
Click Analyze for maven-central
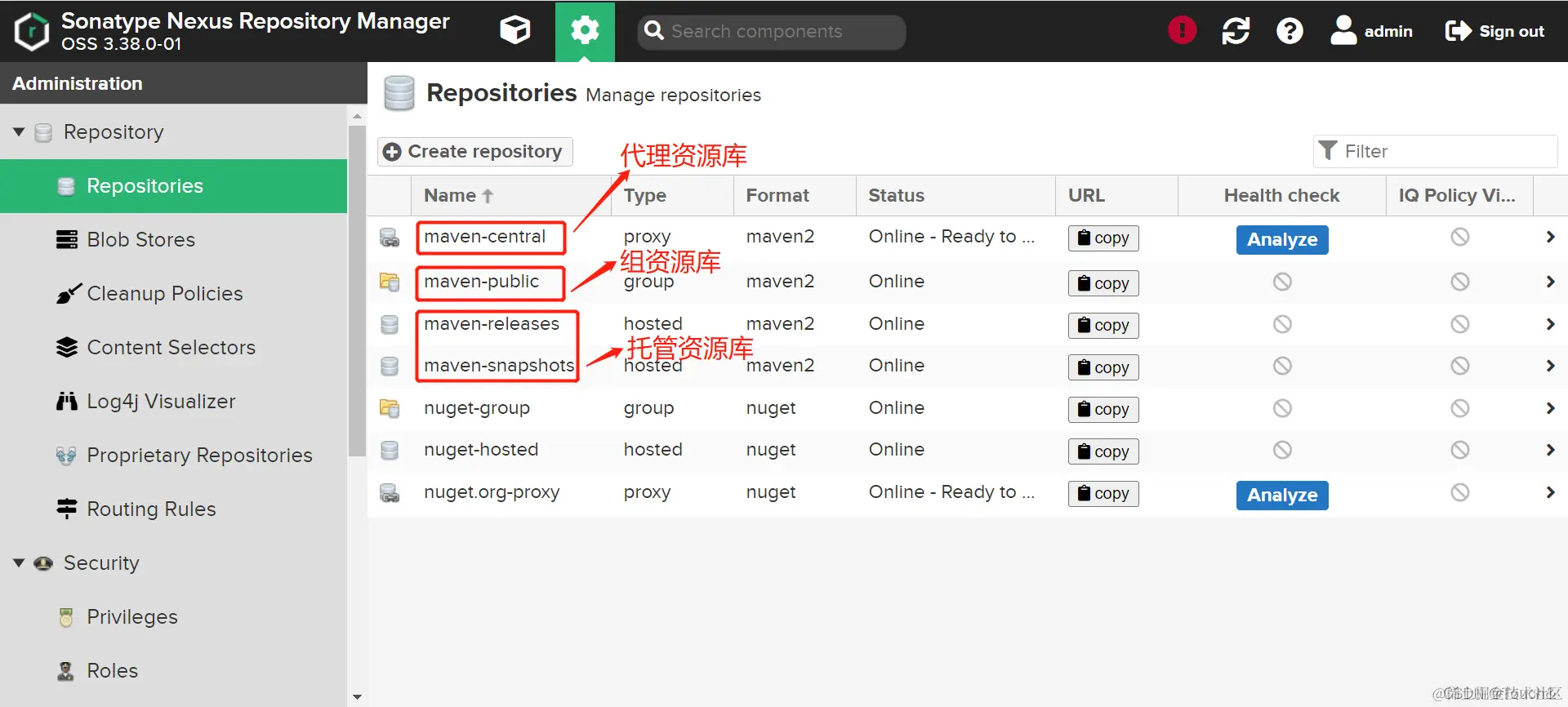pyautogui.click(x=1282, y=240)
